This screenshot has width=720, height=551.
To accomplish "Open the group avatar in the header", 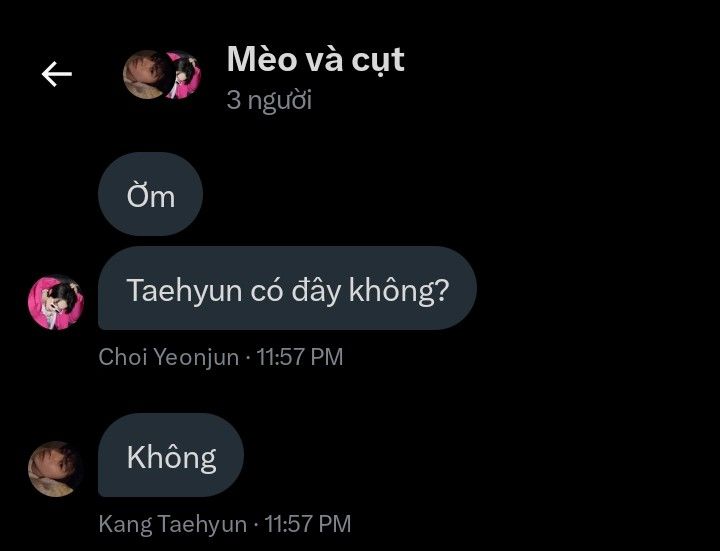I will click(162, 75).
